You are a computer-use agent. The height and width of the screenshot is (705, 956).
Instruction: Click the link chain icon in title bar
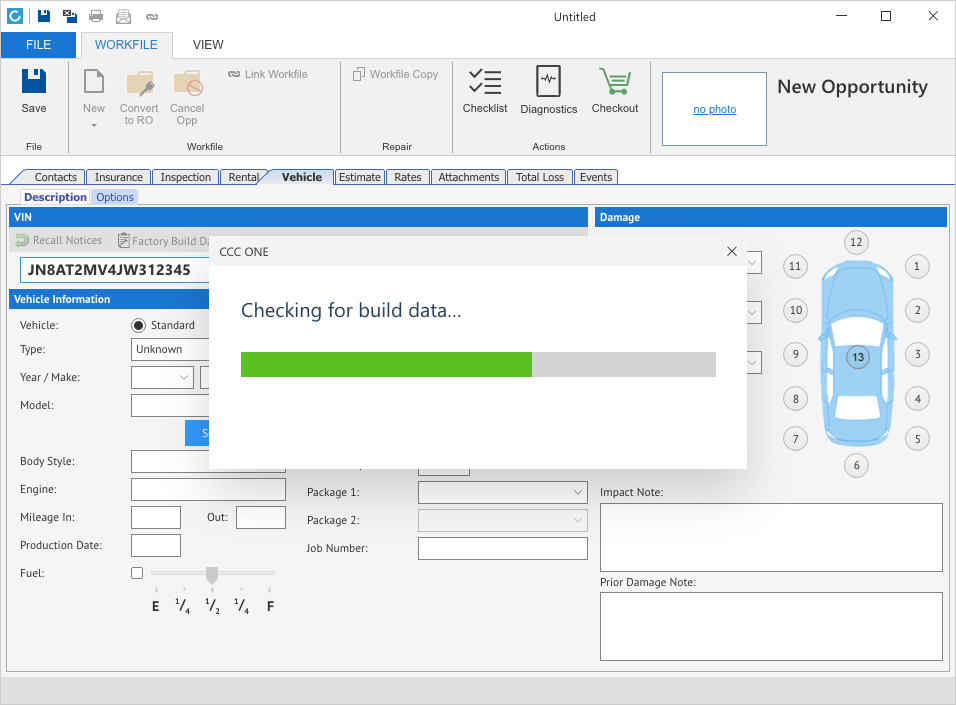[152, 16]
